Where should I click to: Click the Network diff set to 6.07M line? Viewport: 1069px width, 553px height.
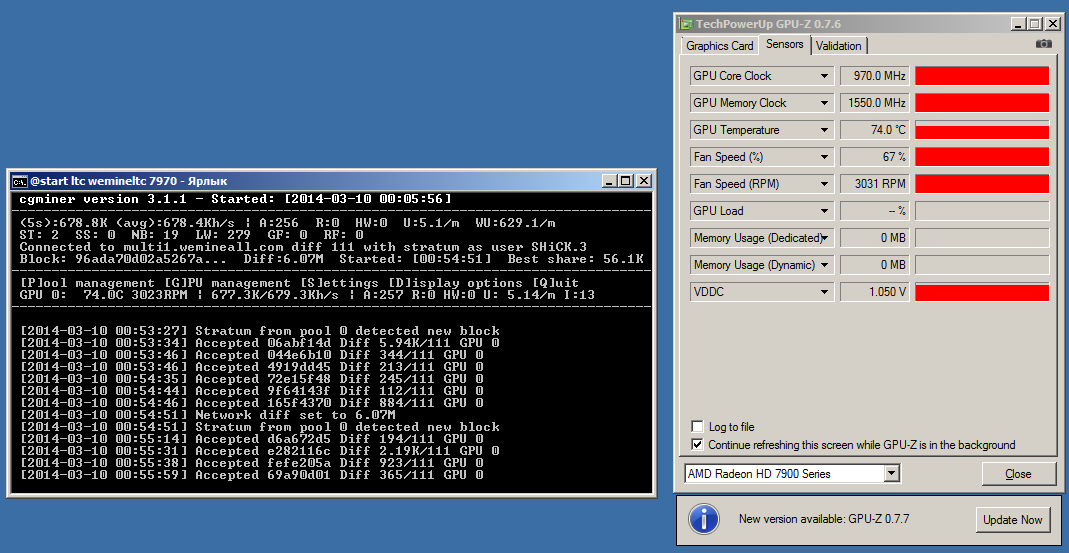(x=208, y=415)
